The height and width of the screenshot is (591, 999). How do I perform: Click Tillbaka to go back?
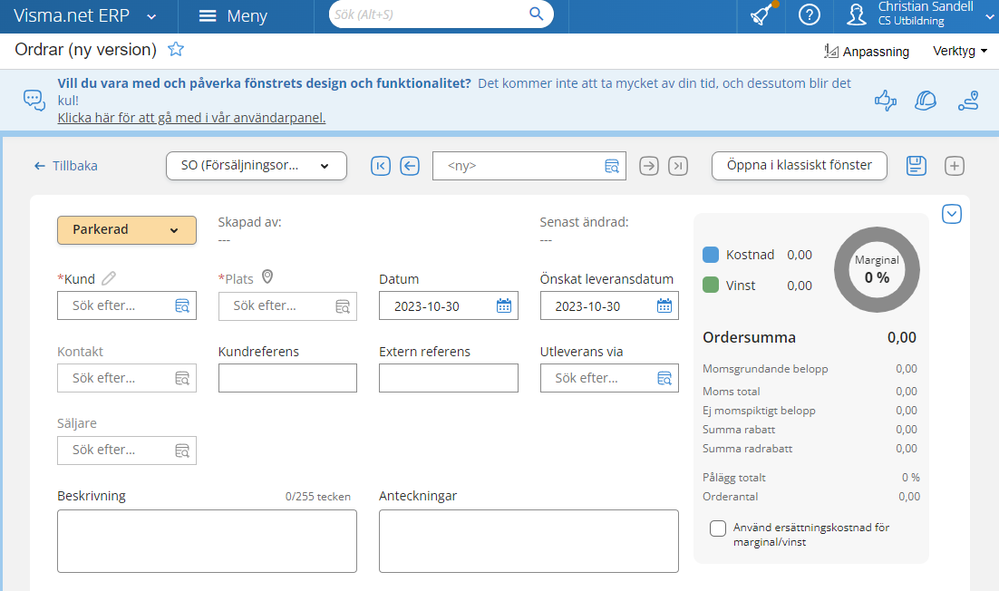tap(66, 166)
